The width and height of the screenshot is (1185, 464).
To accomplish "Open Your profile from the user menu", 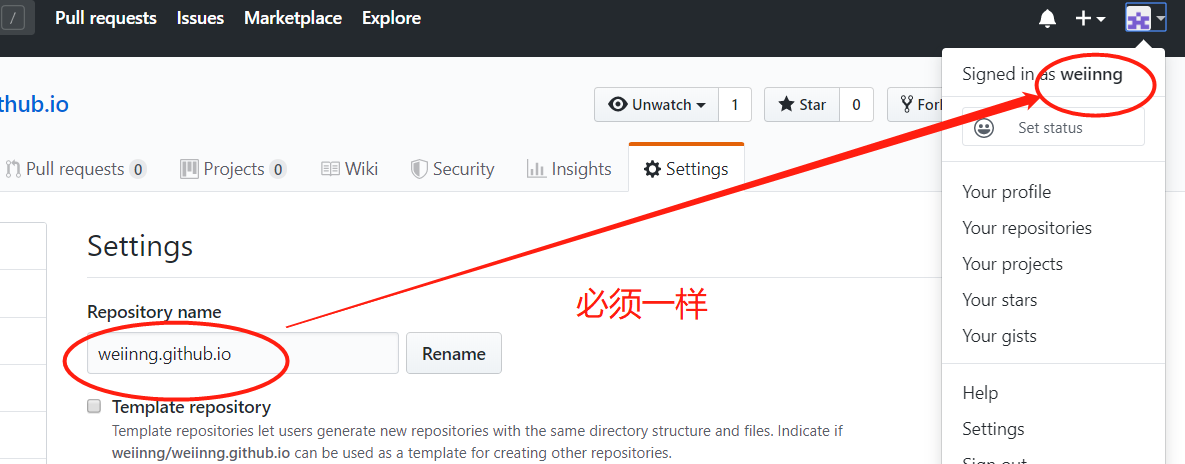I will 1007,192.
